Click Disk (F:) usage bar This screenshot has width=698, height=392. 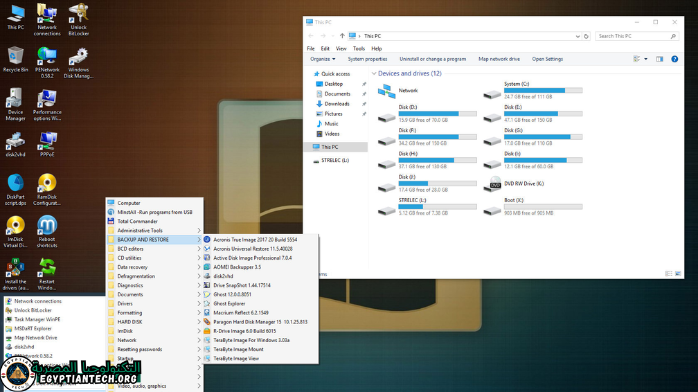tap(438, 137)
